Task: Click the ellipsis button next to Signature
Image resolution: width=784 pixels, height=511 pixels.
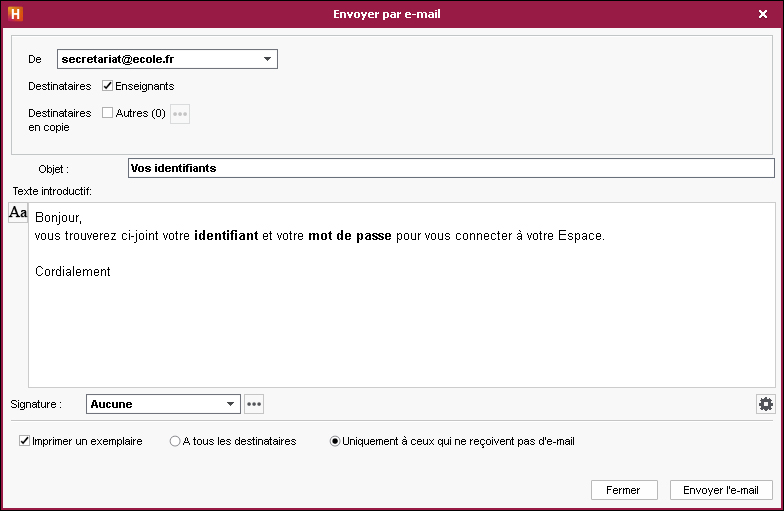Action: pos(254,404)
